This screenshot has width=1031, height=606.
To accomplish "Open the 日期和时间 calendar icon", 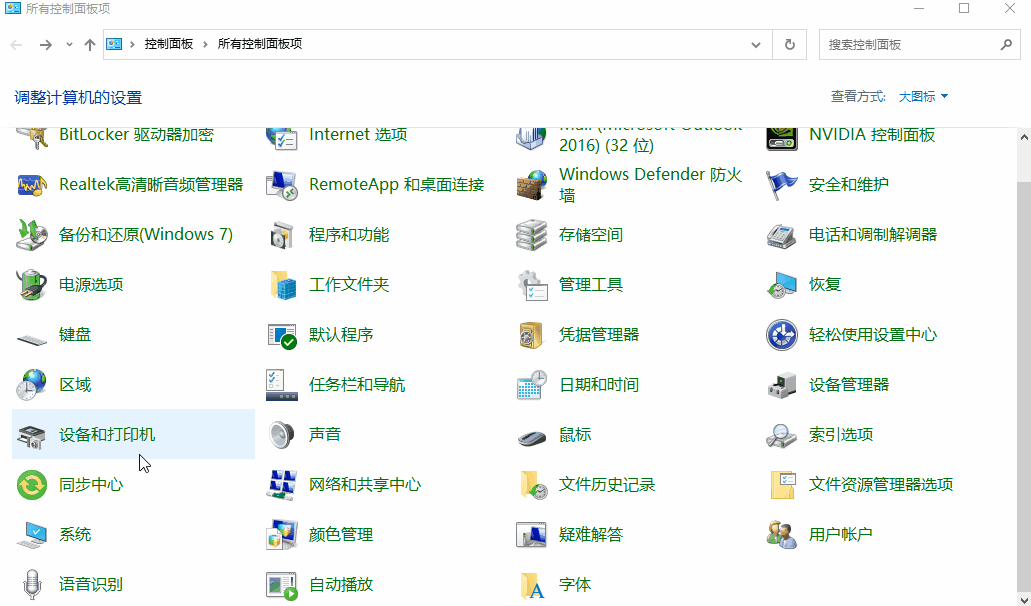I will [531, 385].
